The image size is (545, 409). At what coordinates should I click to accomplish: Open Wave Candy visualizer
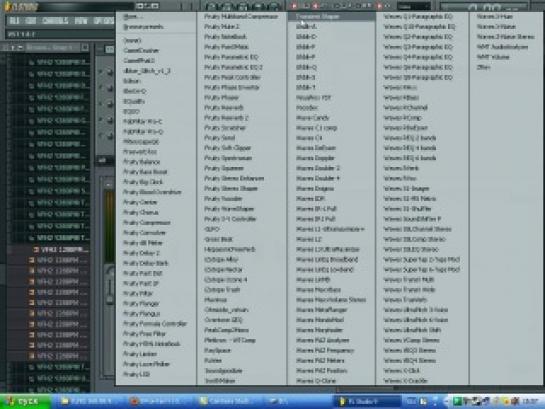click(312, 118)
